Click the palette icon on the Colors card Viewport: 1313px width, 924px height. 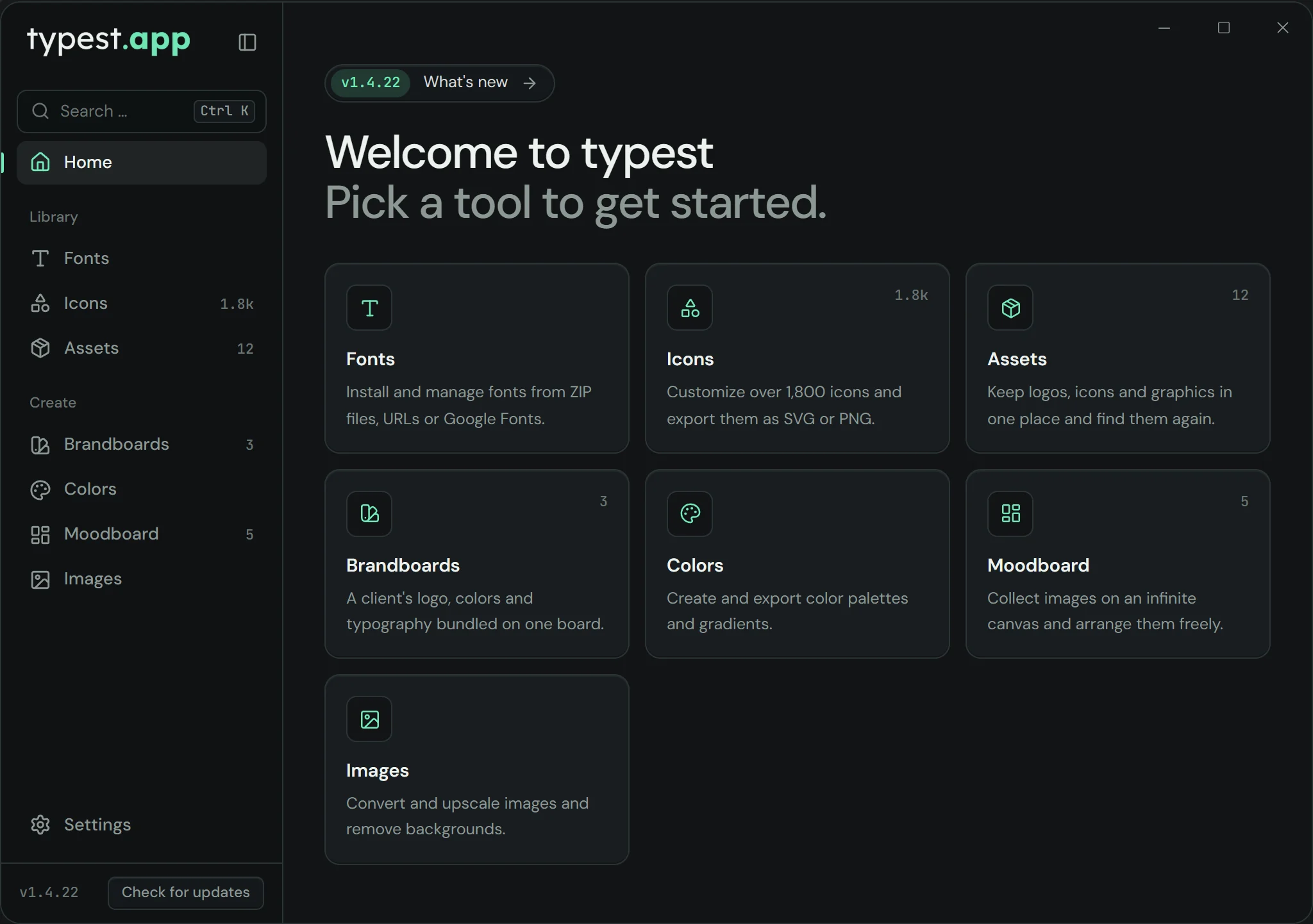[690, 513]
